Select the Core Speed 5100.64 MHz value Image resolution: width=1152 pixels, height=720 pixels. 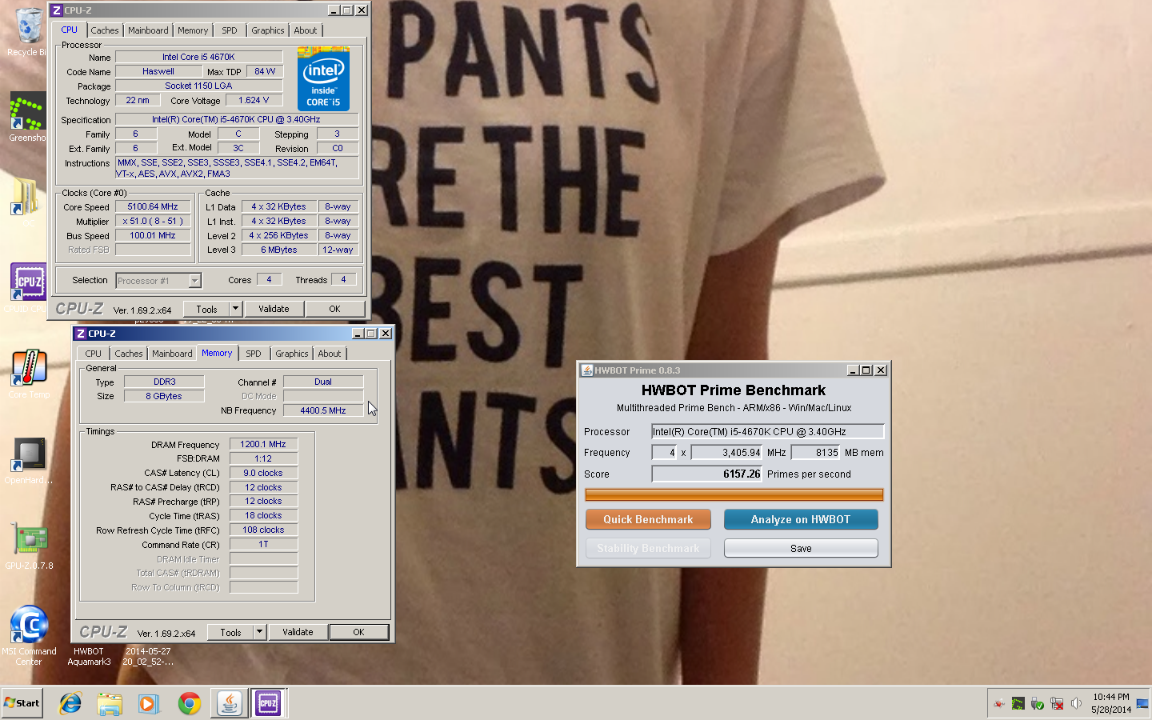(153, 207)
